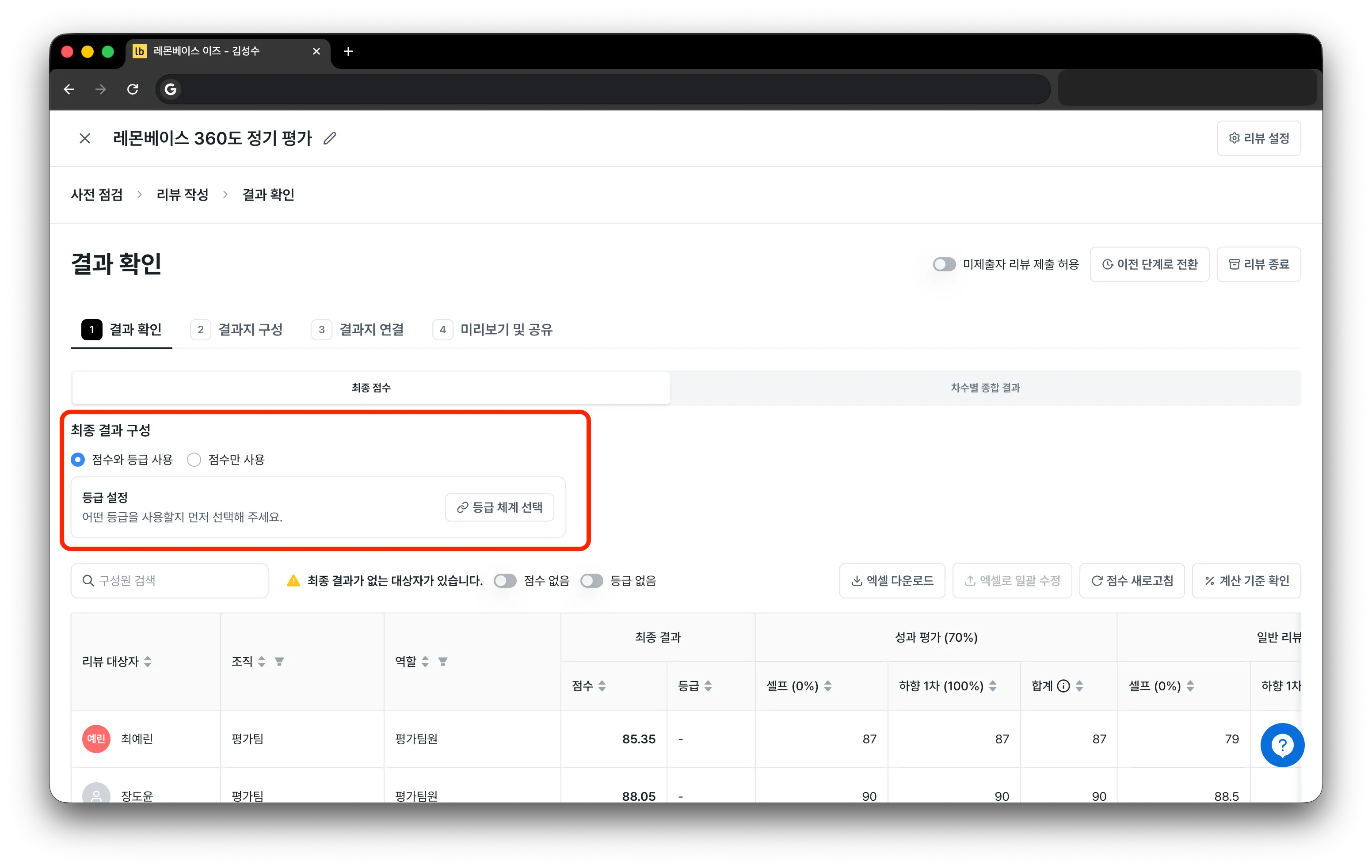Click the 계산 기준 확인 button

pyautogui.click(x=1246, y=581)
